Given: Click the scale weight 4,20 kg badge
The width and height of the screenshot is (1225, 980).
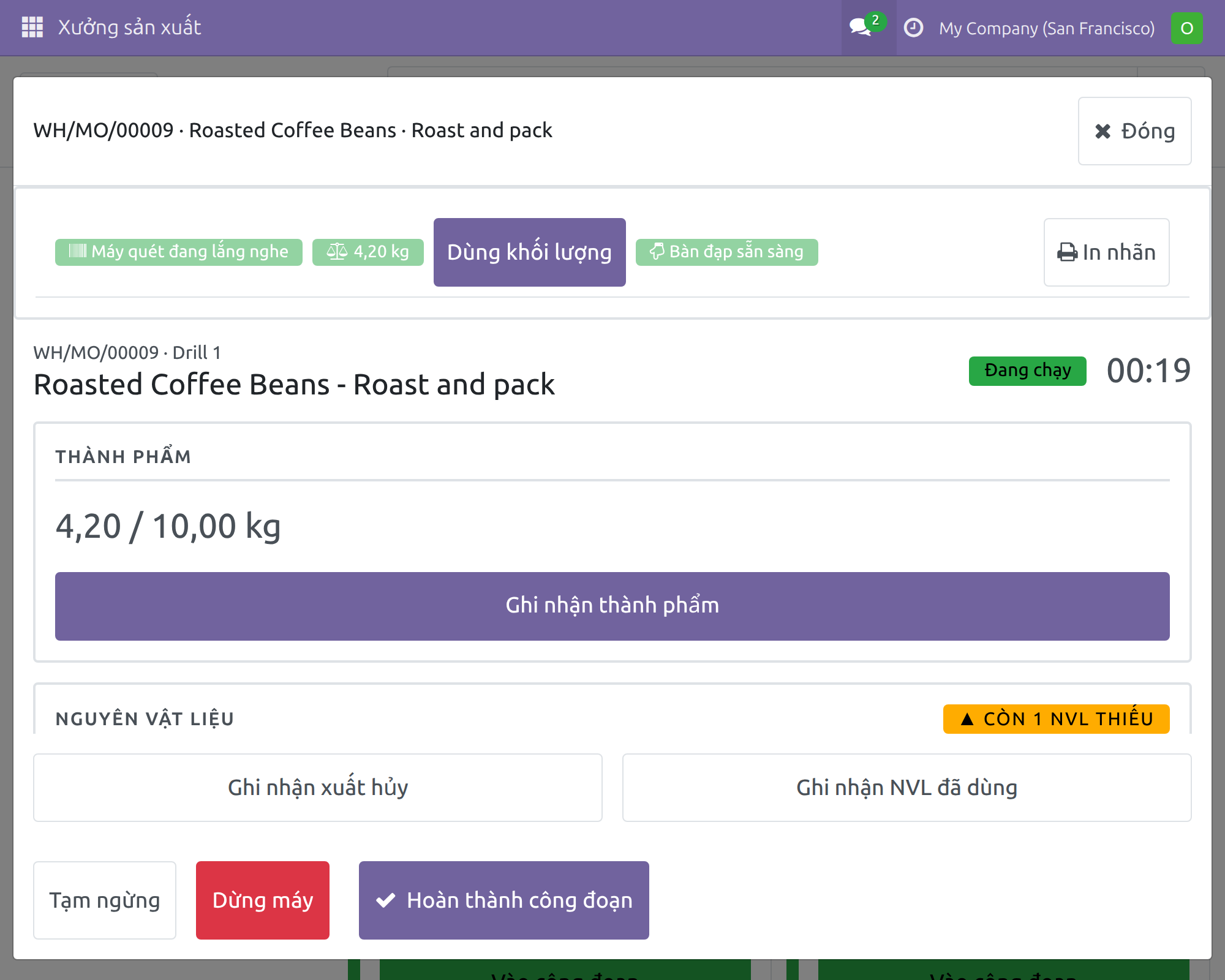Looking at the screenshot, I should (x=368, y=252).
